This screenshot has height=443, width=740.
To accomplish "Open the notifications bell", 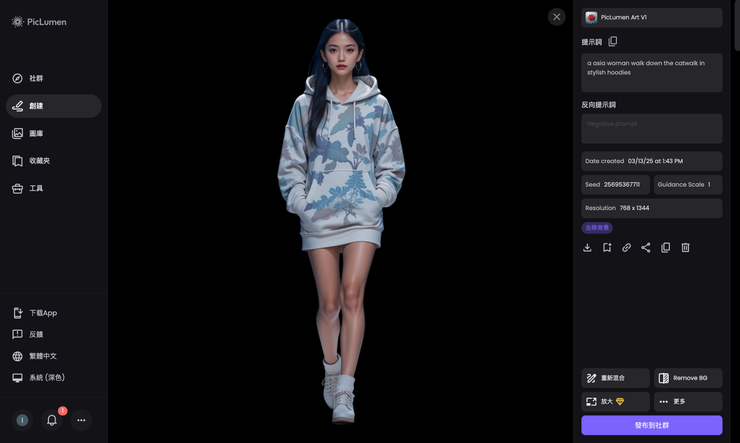I will [52, 420].
